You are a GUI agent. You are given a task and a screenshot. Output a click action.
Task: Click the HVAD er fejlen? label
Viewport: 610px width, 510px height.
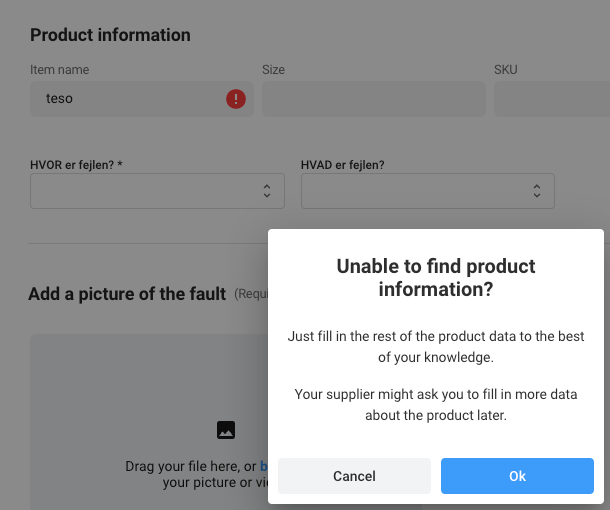click(x=342, y=165)
